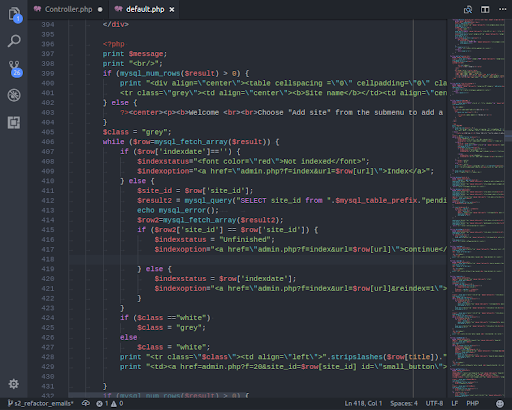Click "$row2=mysql_fetch_array($result2);" on line 414
This screenshot has height=410, width=512.
coord(210,220)
